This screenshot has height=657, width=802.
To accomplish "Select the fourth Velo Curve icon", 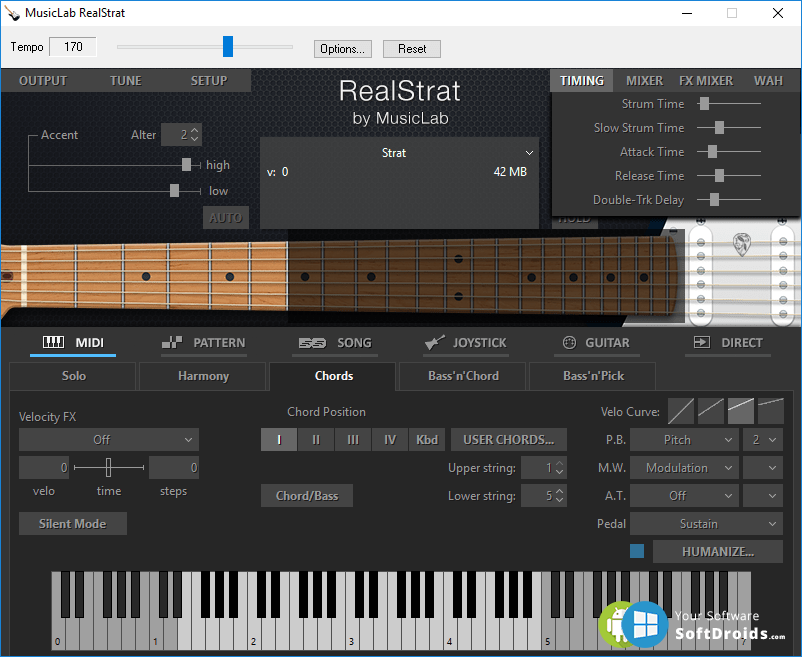I will [x=771, y=412].
